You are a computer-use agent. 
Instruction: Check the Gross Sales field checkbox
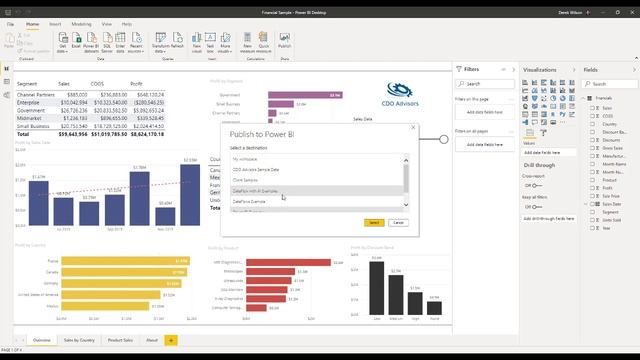click(x=592, y=148)
